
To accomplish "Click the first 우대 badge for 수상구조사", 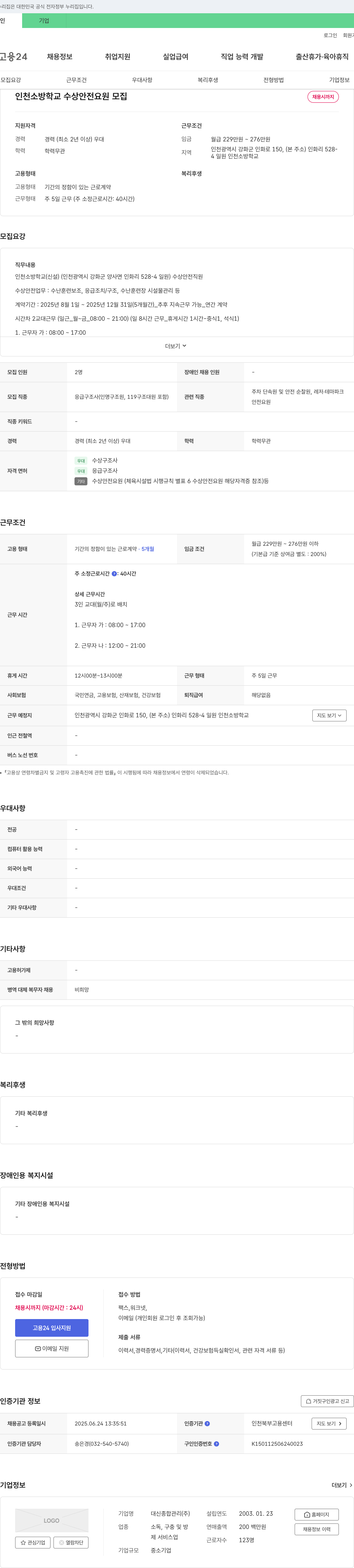I will tap(81, 461).
